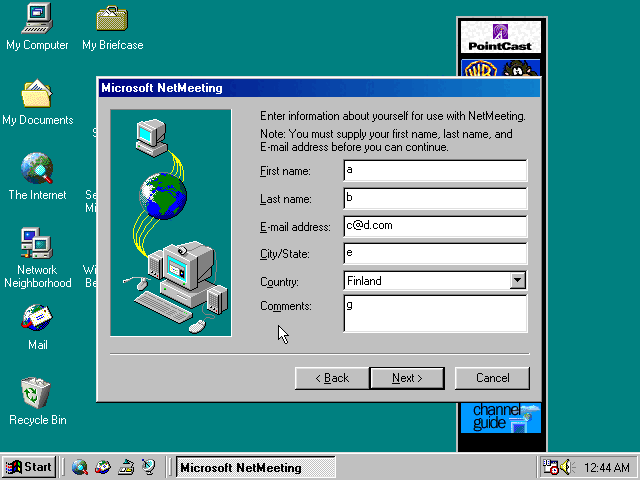Open the My Computer desktop icon
640x480 pixels.
coord(37,26)
